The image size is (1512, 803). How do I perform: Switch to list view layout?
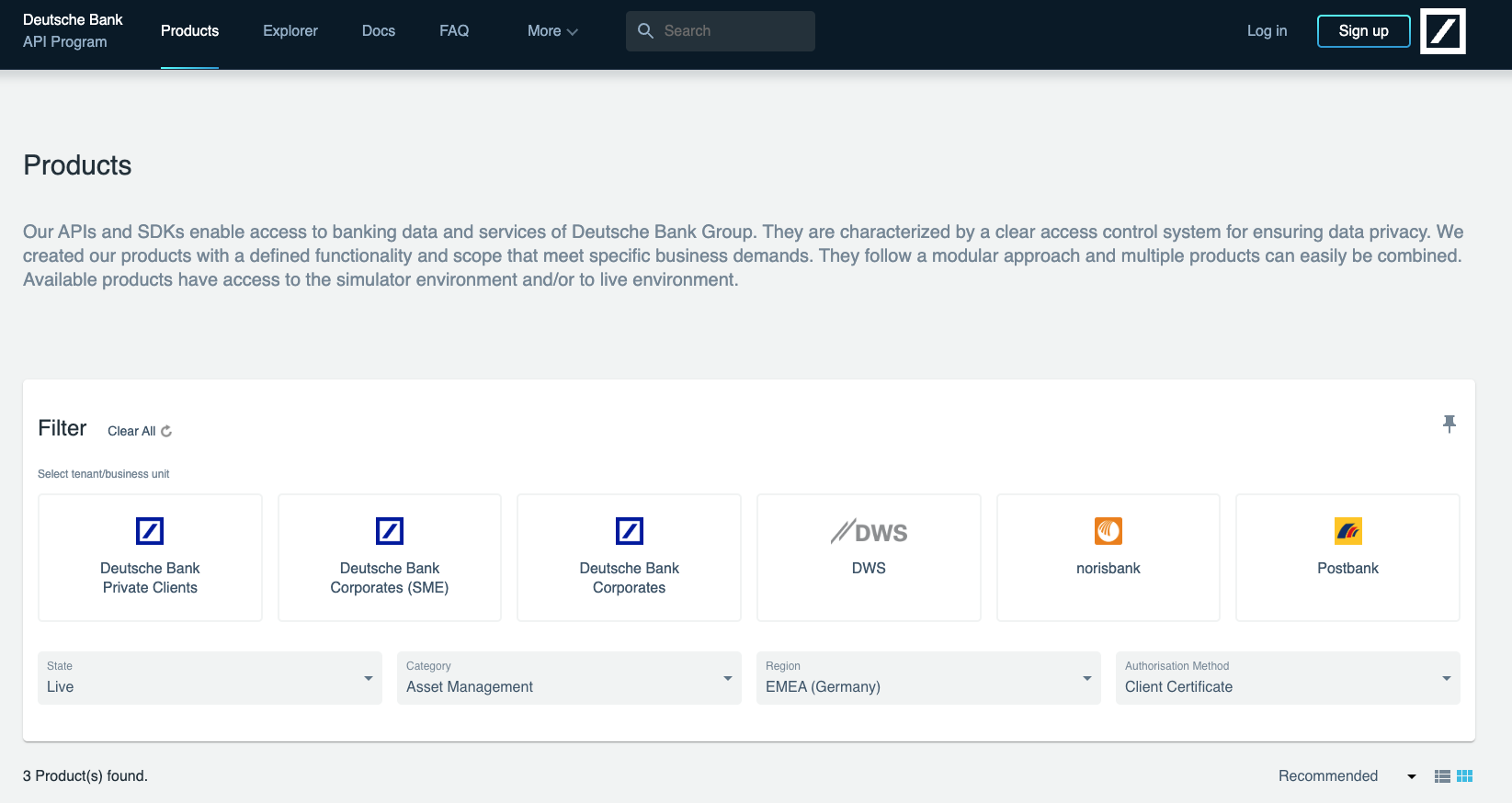tap(1443, 776)
